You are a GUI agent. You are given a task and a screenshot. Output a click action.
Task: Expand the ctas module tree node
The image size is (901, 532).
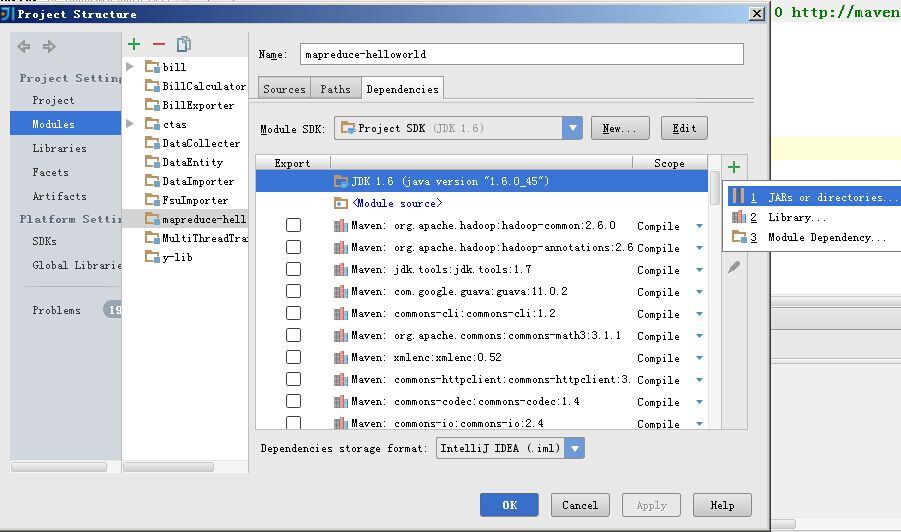(130, 124)
